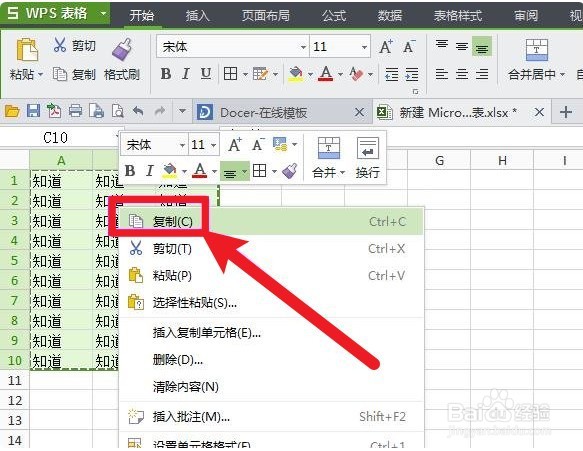The image size is (583, 451).
Task: Click the clear format eraser icon
Action: coord(357,74)
